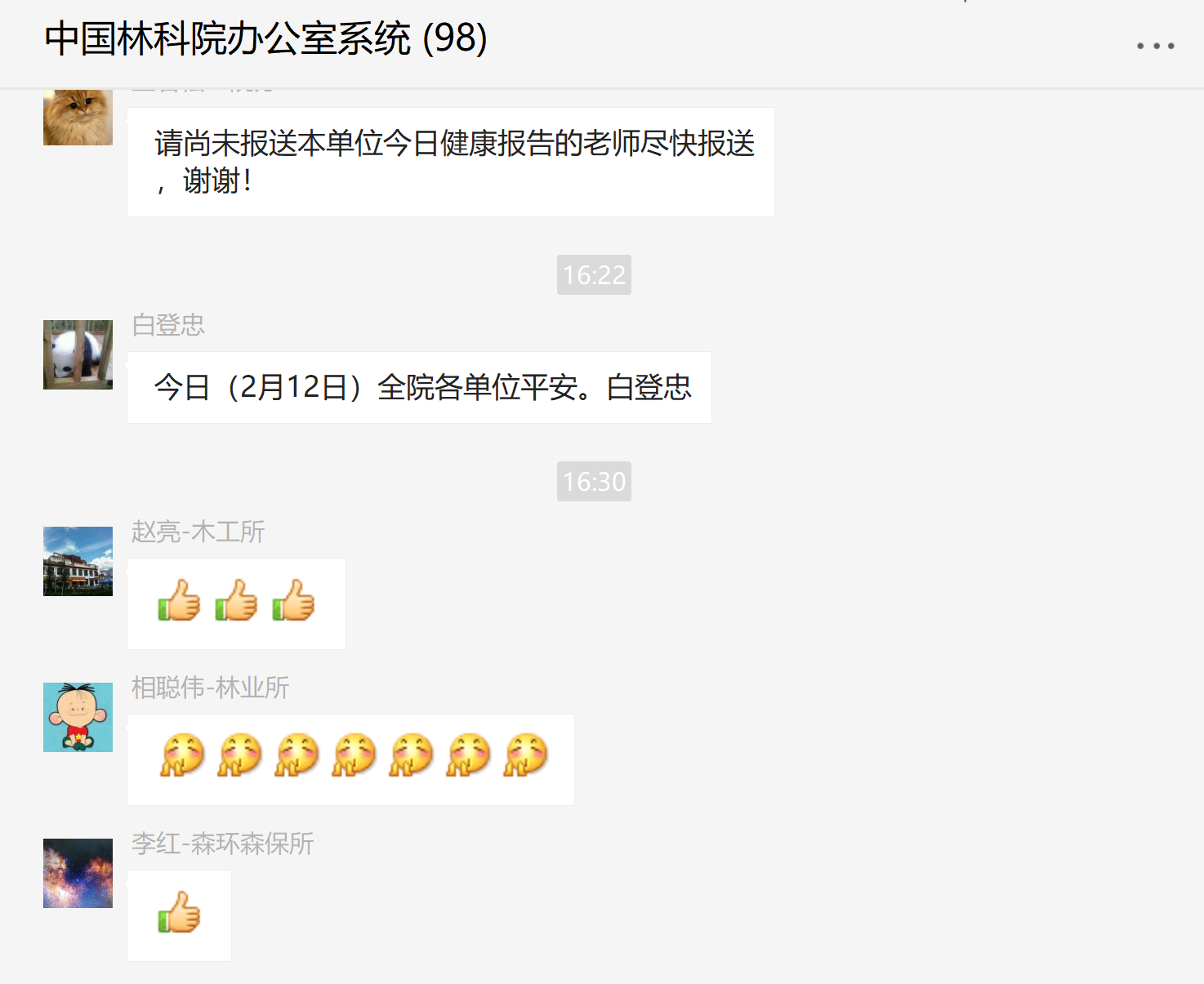Open the orange cat avatar profile
Screen dimensions: 1204x984
coord(78,117)
